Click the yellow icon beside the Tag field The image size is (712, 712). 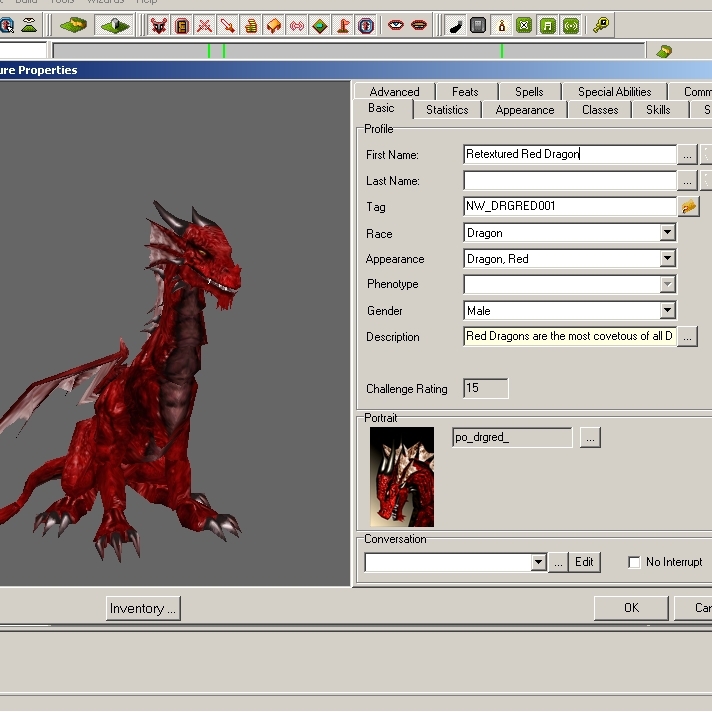(x=688, y=207)
